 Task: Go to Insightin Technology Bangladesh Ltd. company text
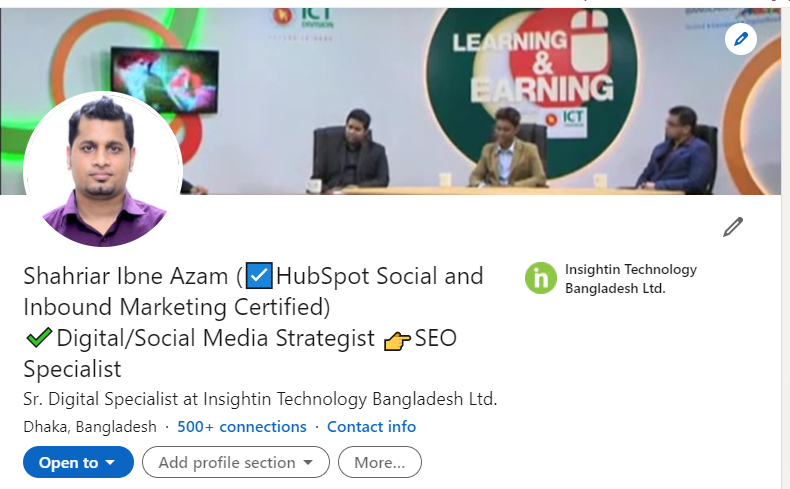[x=631, y=278]
